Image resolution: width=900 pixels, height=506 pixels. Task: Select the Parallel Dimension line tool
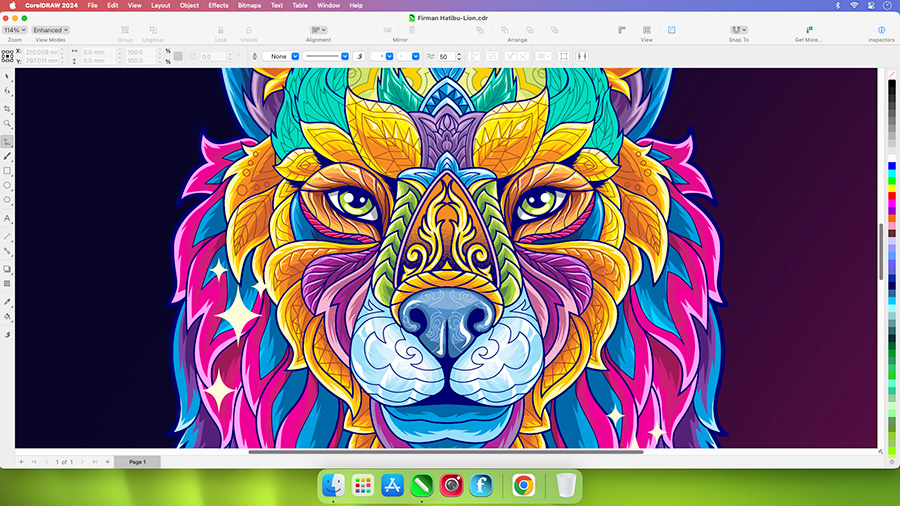click(x=7, y=236)
